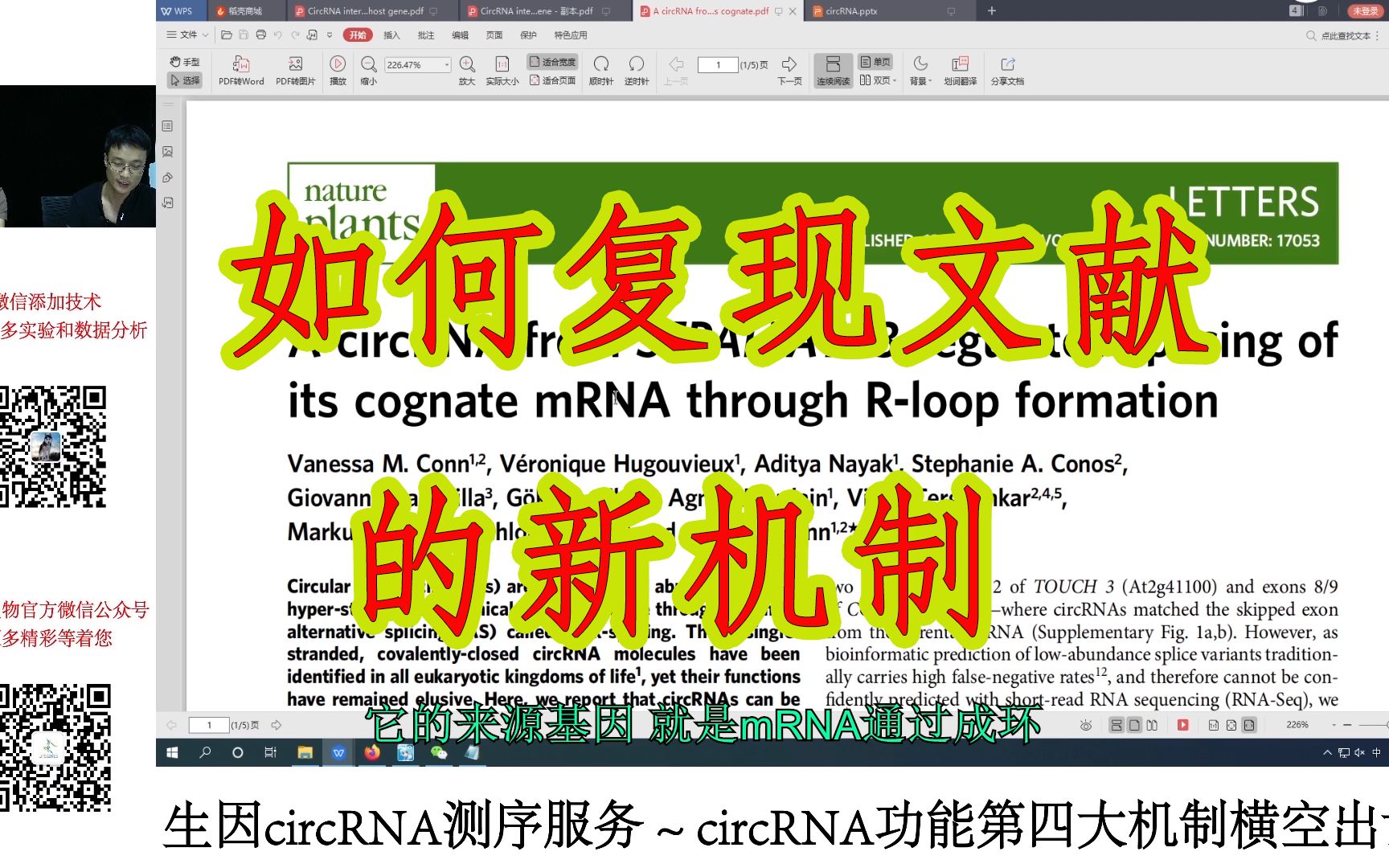The width and height of the screenshot is (1389, 868).
Task: Open the 特色应用 ribbon tab
Action: (x=571, y=35)
